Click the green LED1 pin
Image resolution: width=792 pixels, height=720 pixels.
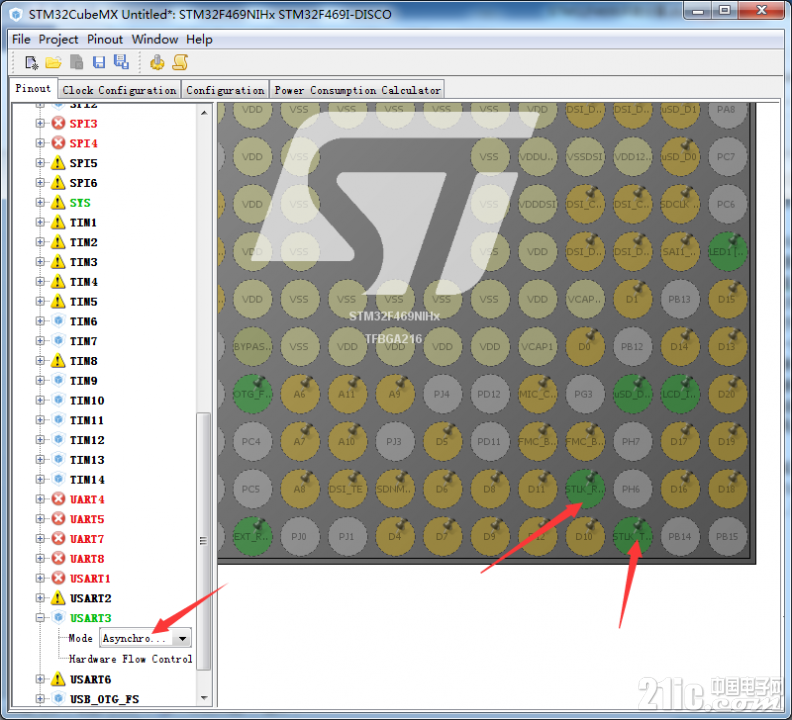click(727, 251)
